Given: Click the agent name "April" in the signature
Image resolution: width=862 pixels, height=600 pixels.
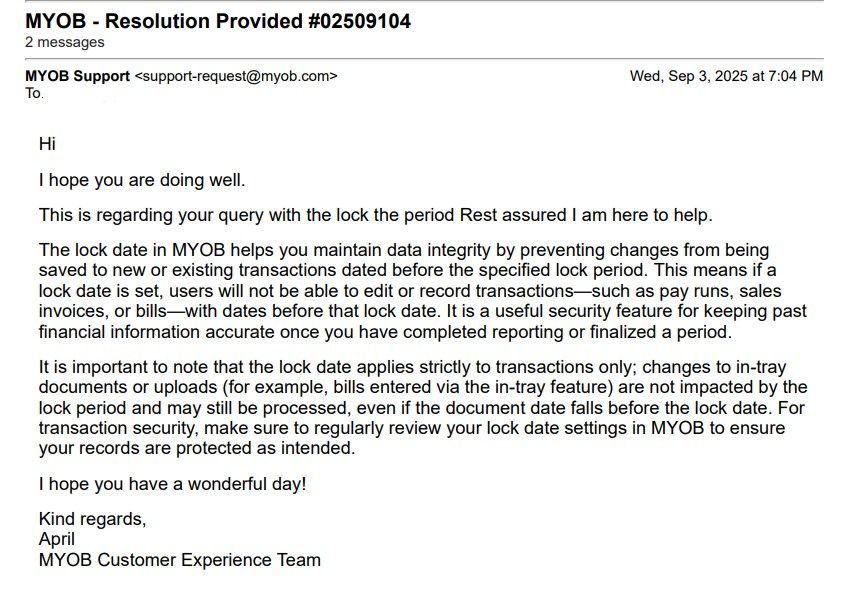Looking at the screenshot, I should click(x=56, y=539).
